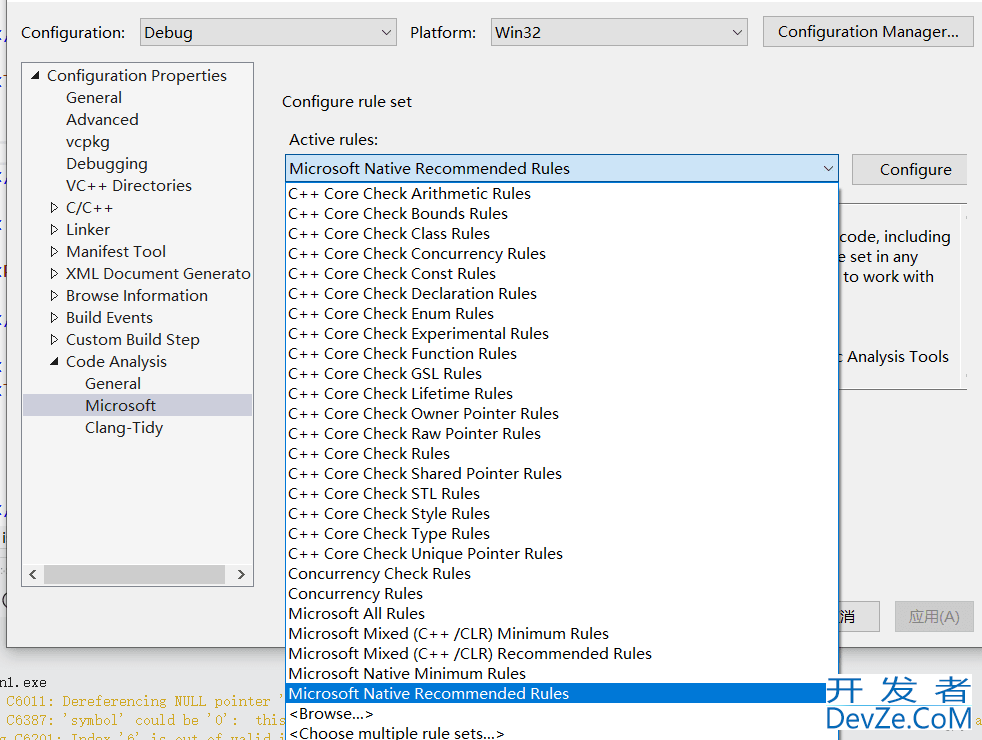The height and width of the screenshot is (740, 982).
Task: Expand the C/C++ tree node
Action: click(54, 208)
